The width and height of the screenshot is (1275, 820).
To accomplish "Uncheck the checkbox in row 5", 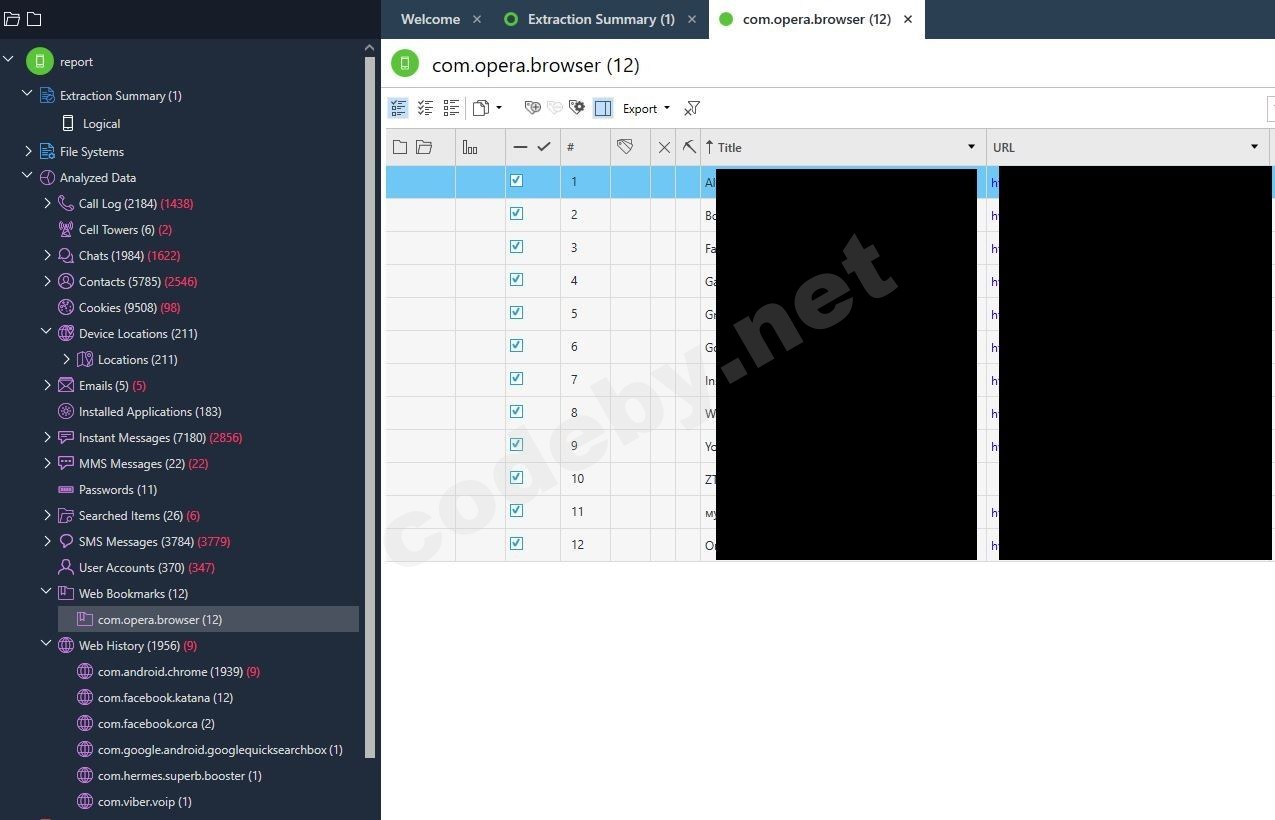I will pos(517,313).
